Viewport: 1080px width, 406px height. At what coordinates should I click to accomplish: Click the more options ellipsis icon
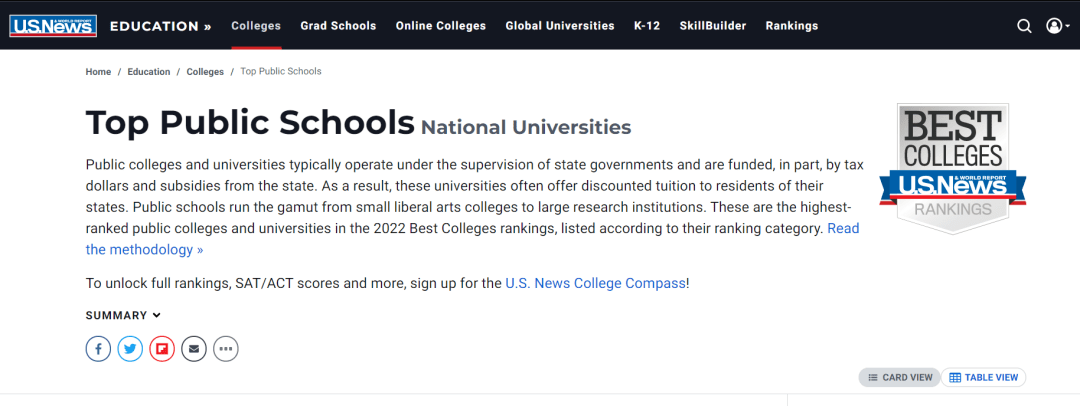[226, 349]
